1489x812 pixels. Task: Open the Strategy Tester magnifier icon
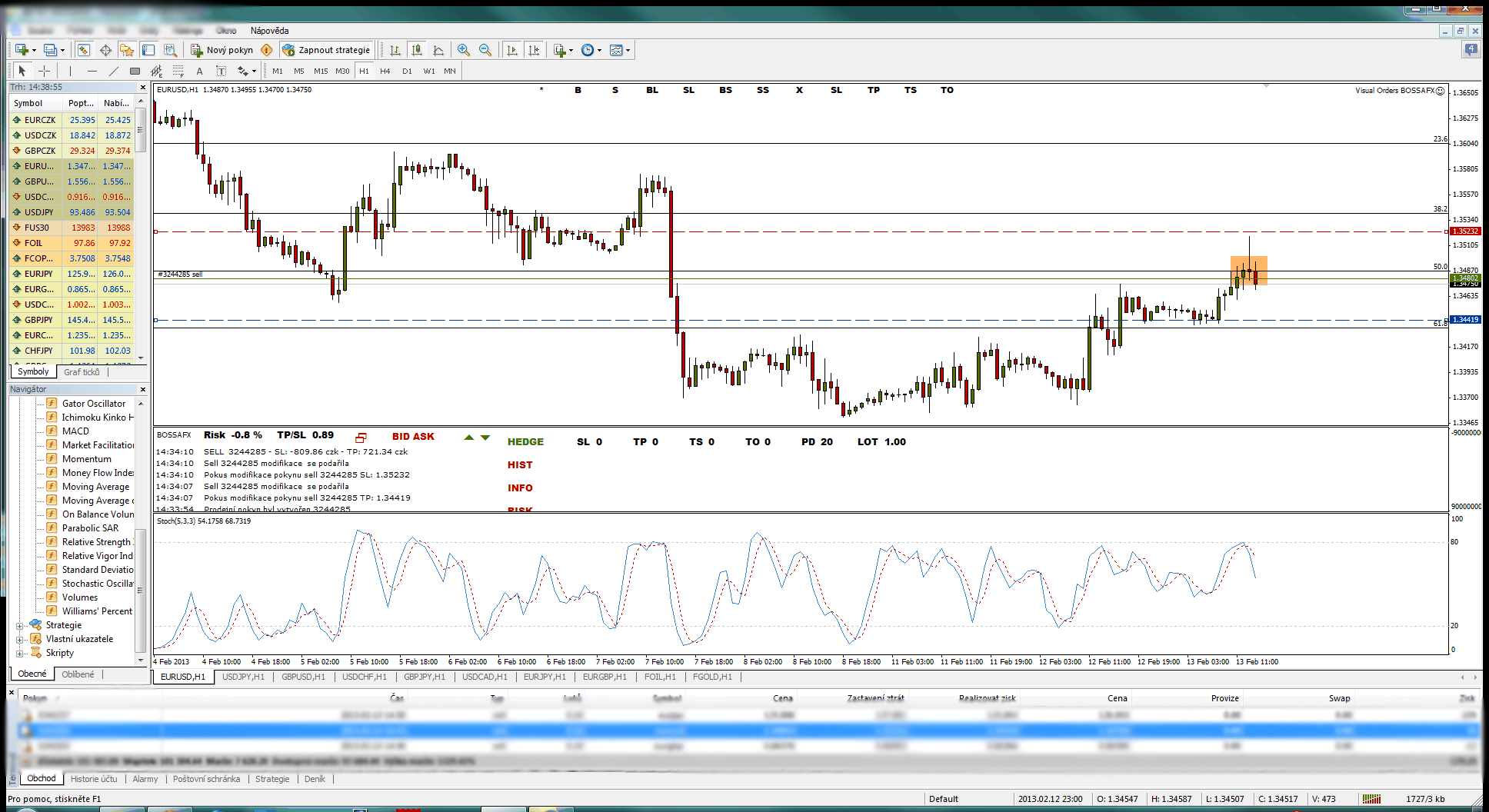coord(170,50)
